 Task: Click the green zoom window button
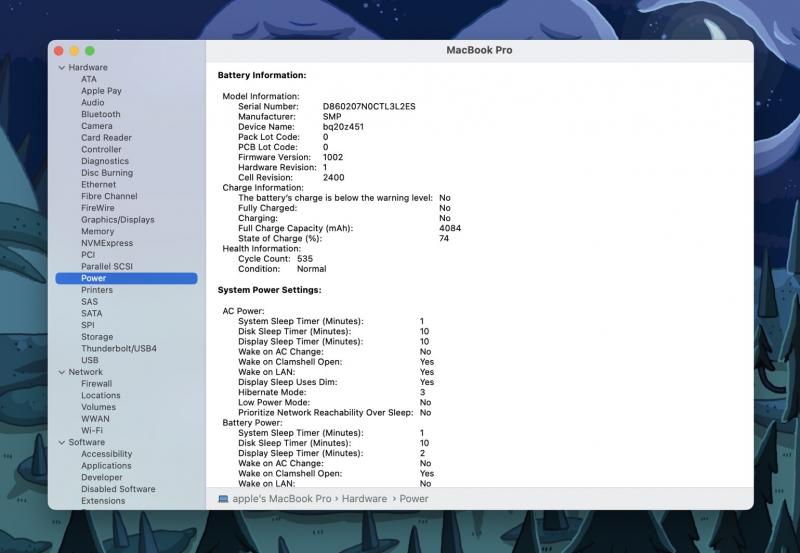tap(90, 51)
